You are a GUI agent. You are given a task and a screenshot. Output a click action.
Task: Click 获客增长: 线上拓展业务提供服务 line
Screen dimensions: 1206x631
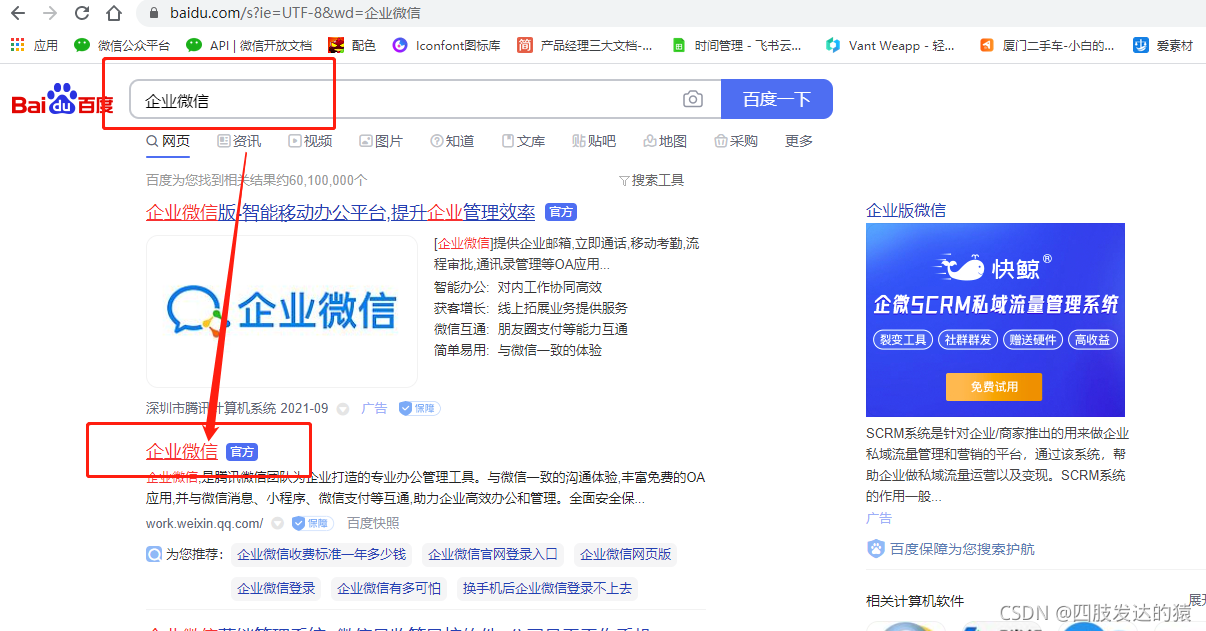(530, 308)
